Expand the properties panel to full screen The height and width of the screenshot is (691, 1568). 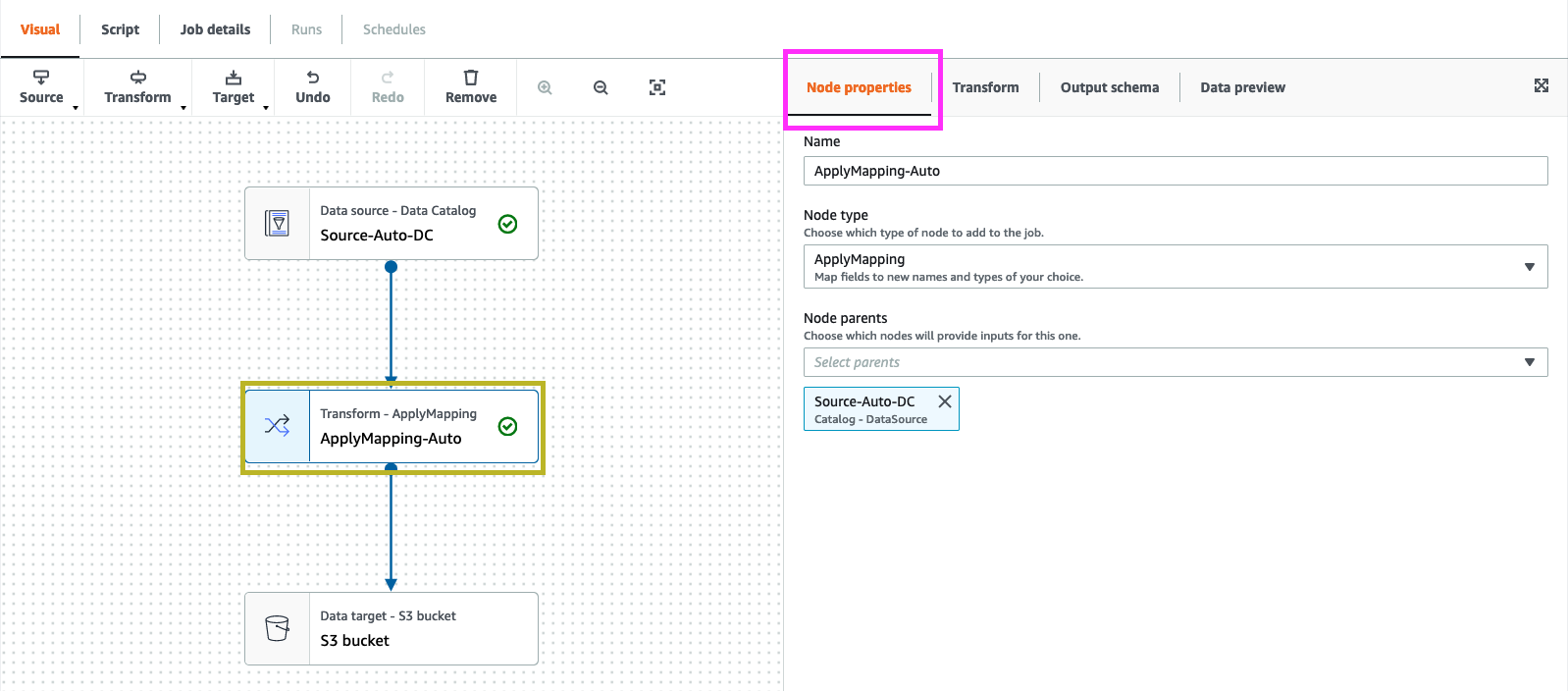[1541, 86]
